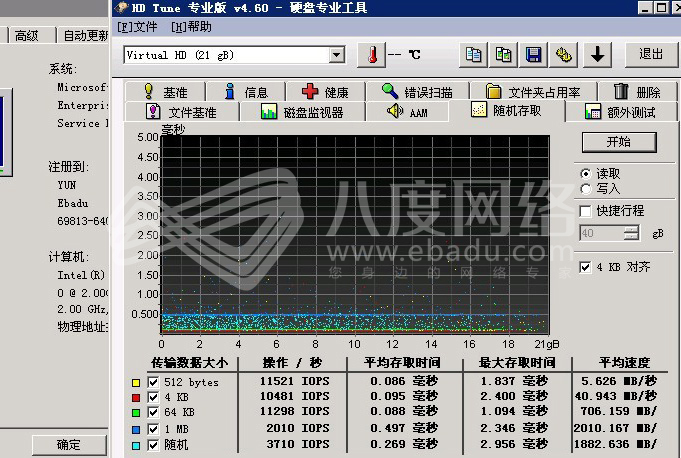Click the 2010 IOPS value
Image resolution: width=681 pixels, height=458 pixels.
click(298, 428)
